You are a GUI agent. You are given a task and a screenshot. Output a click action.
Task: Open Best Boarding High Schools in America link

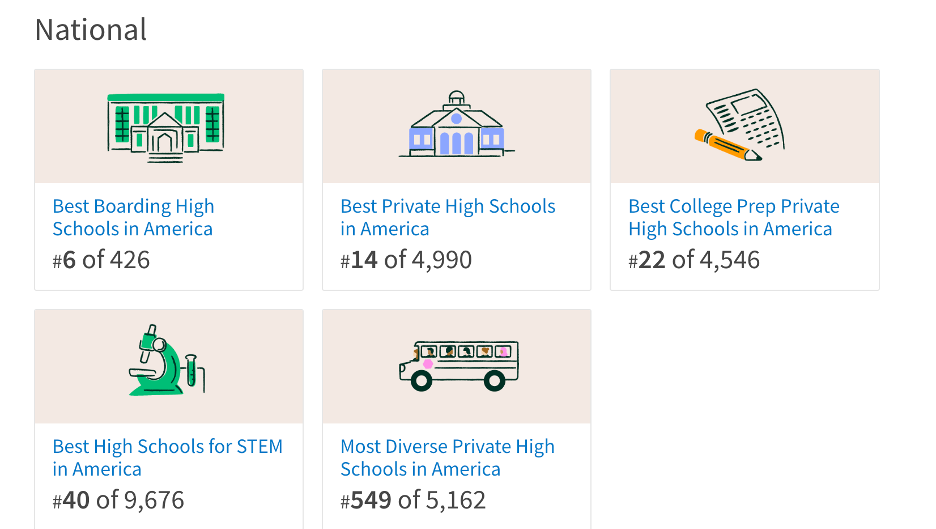pyautogui.click(x=133, y=217)
